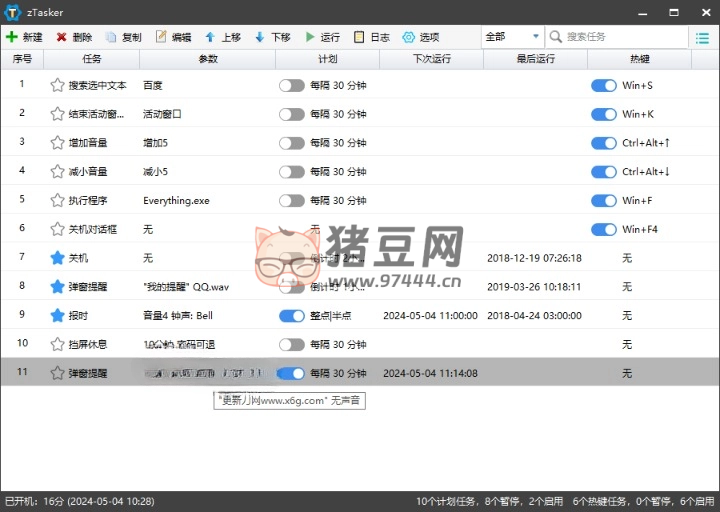Sort by 下次运行 column header
The width and height of the screenshot is (720, 512).
click(432, 59)
